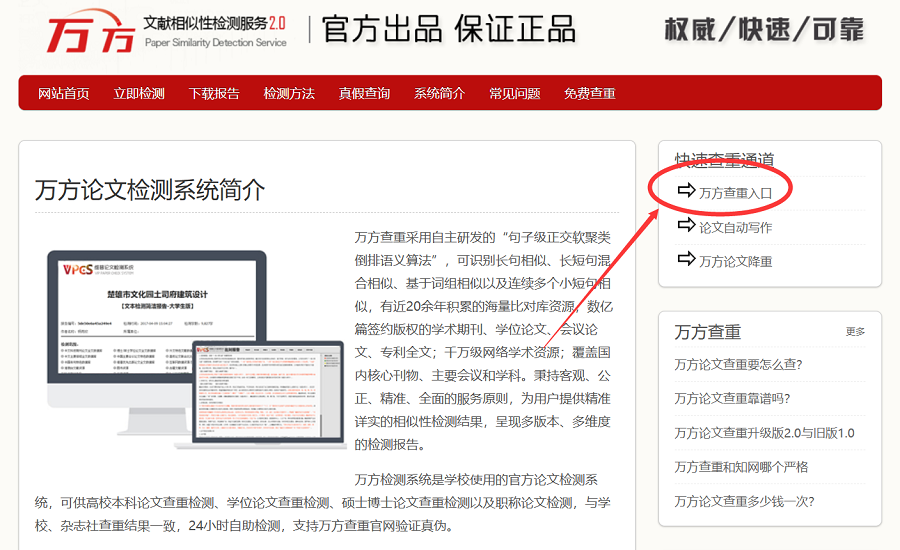
Task: Open article 万方论文查重要怎么查?
Action: point(738,364)
